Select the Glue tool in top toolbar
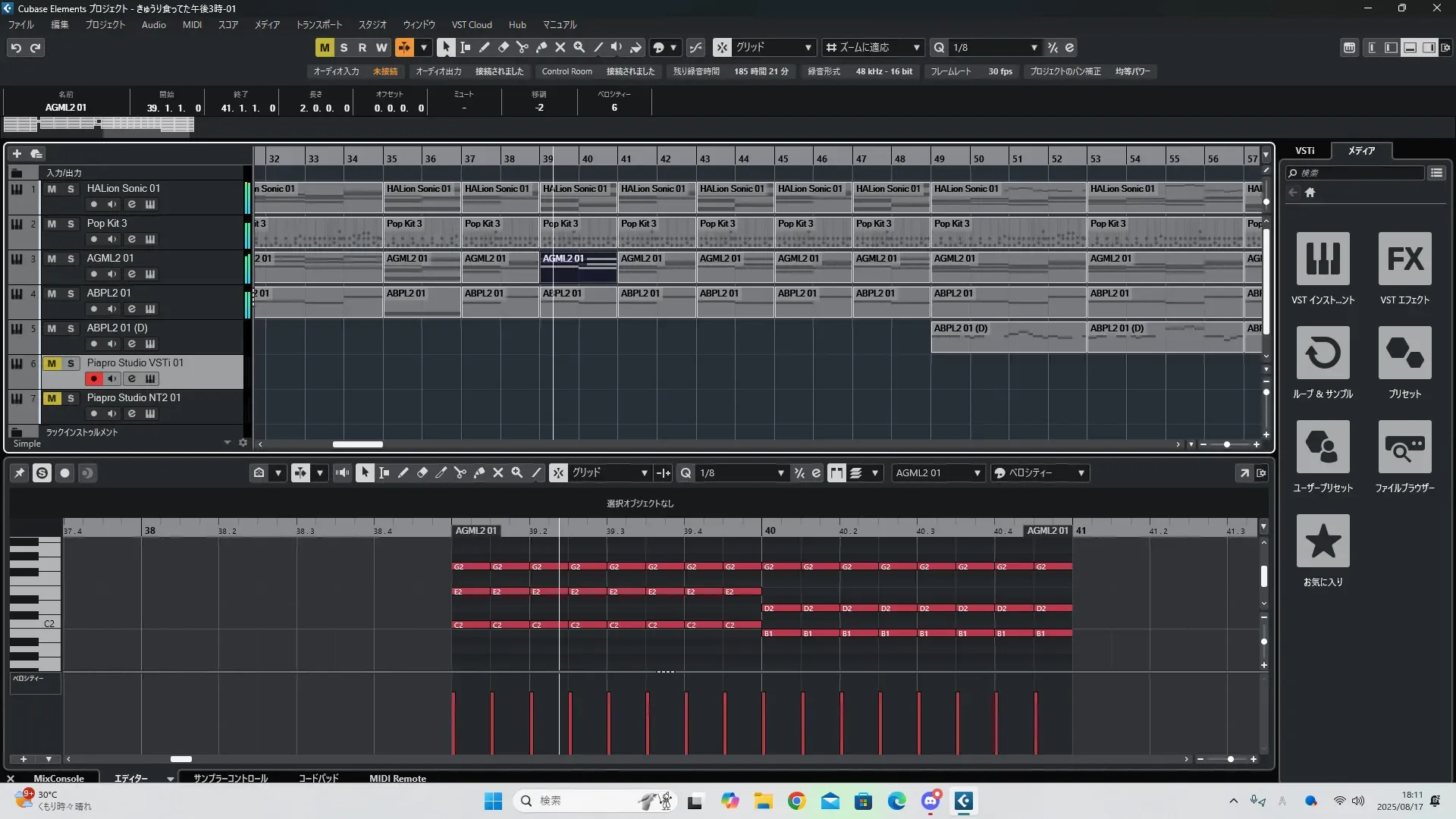This screenshot has height=819, width=1456. 541,47
